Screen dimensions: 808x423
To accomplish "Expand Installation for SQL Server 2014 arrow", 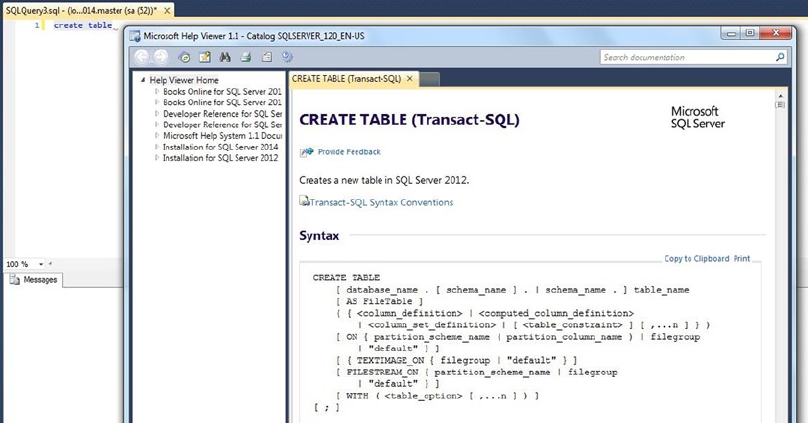I will point(157,147).
